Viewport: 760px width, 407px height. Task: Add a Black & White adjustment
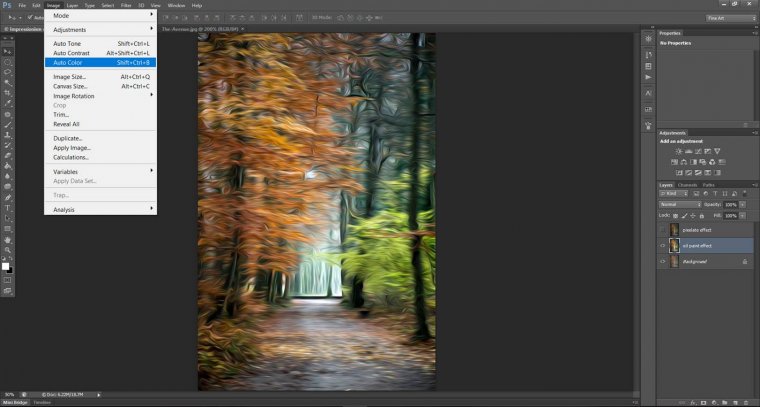tap(693, 162)
